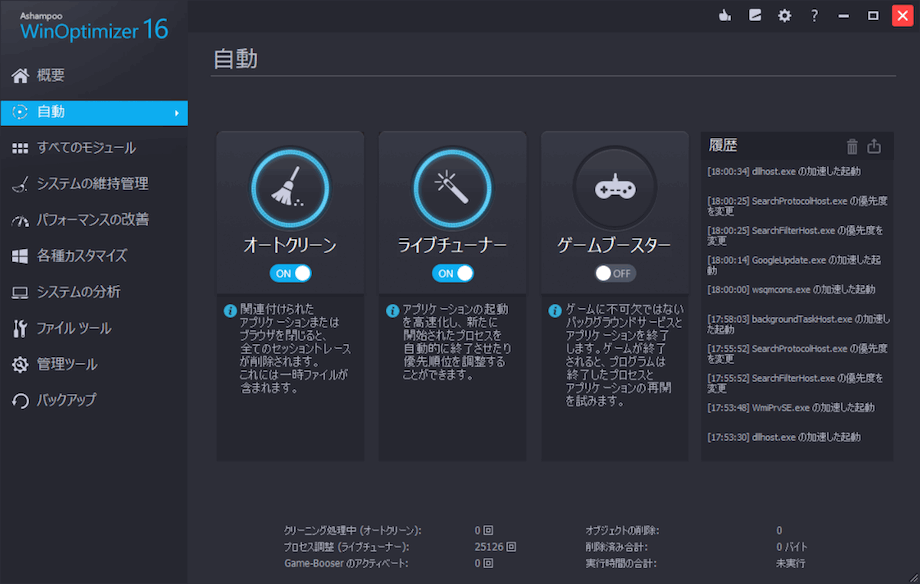Click the パフォーマンスの改善 gauge icon
Viewport: 920px width, 584px height.
[x=20, y=221]
